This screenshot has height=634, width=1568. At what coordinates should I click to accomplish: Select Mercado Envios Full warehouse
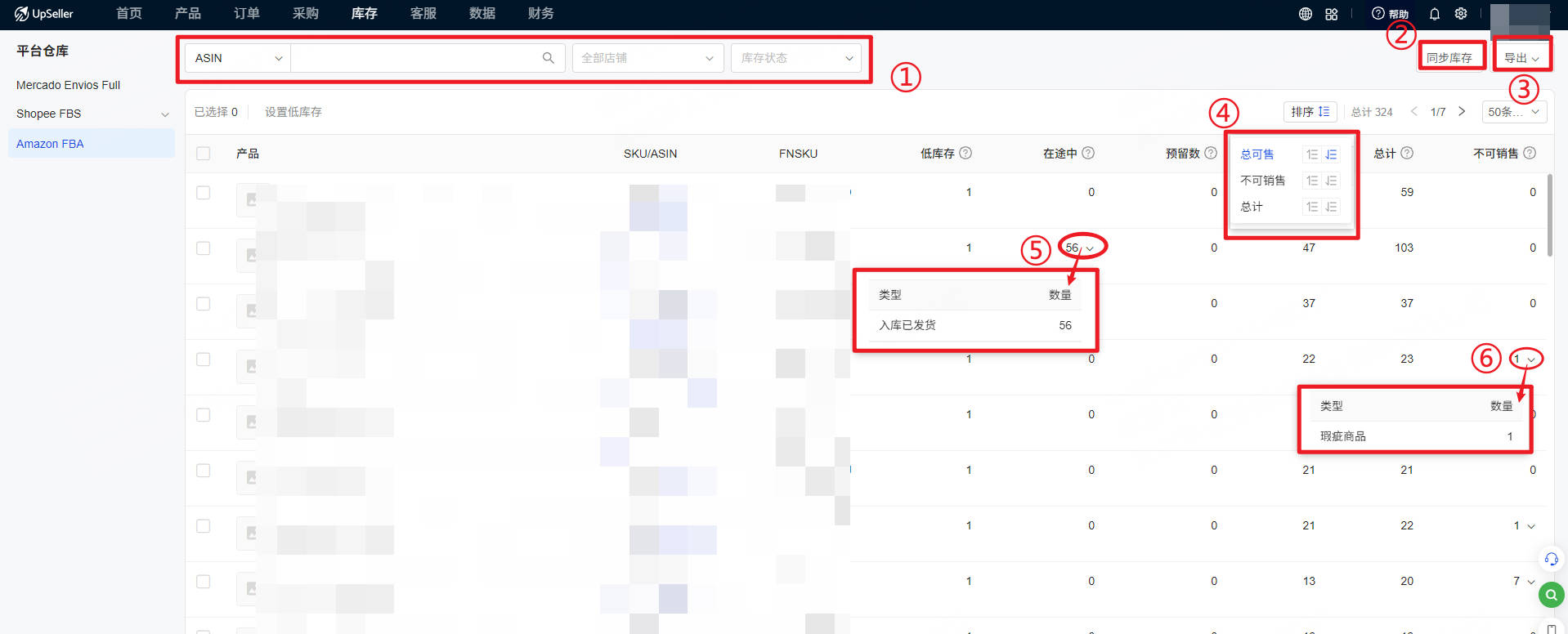[69, 85]
